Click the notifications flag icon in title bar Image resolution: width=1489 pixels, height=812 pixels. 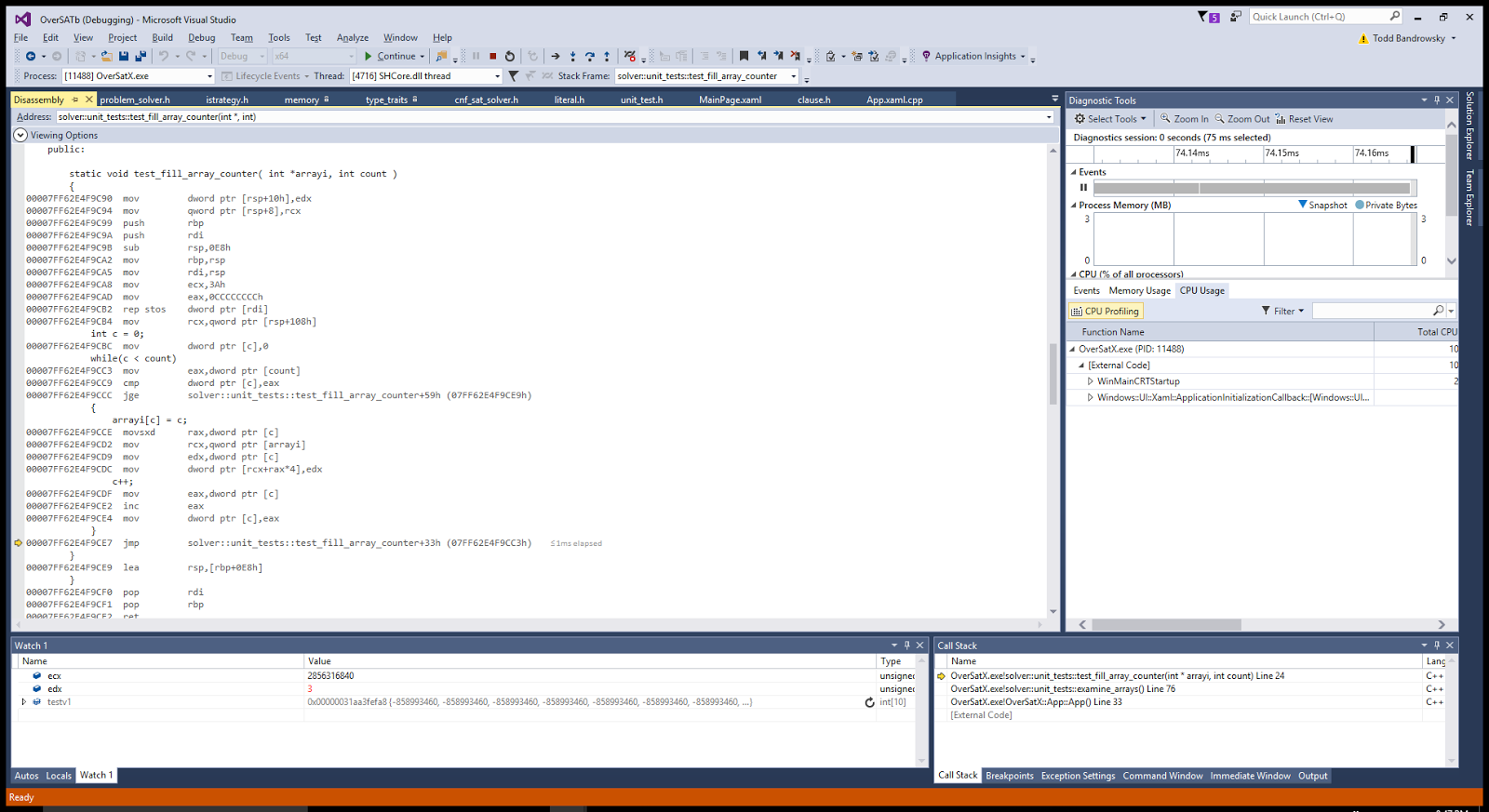(1208, 17)
